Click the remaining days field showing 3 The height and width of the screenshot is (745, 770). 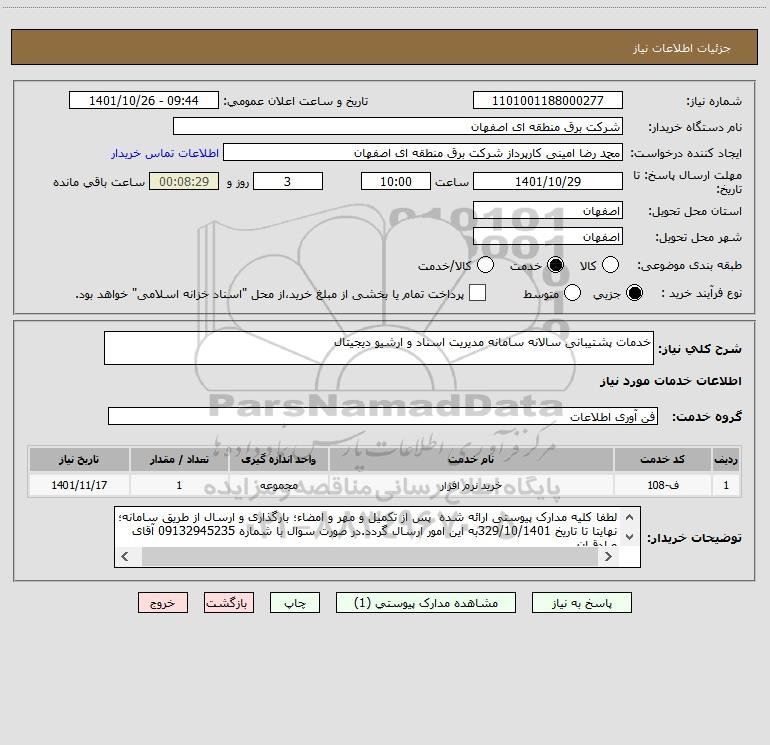point(288,181)
